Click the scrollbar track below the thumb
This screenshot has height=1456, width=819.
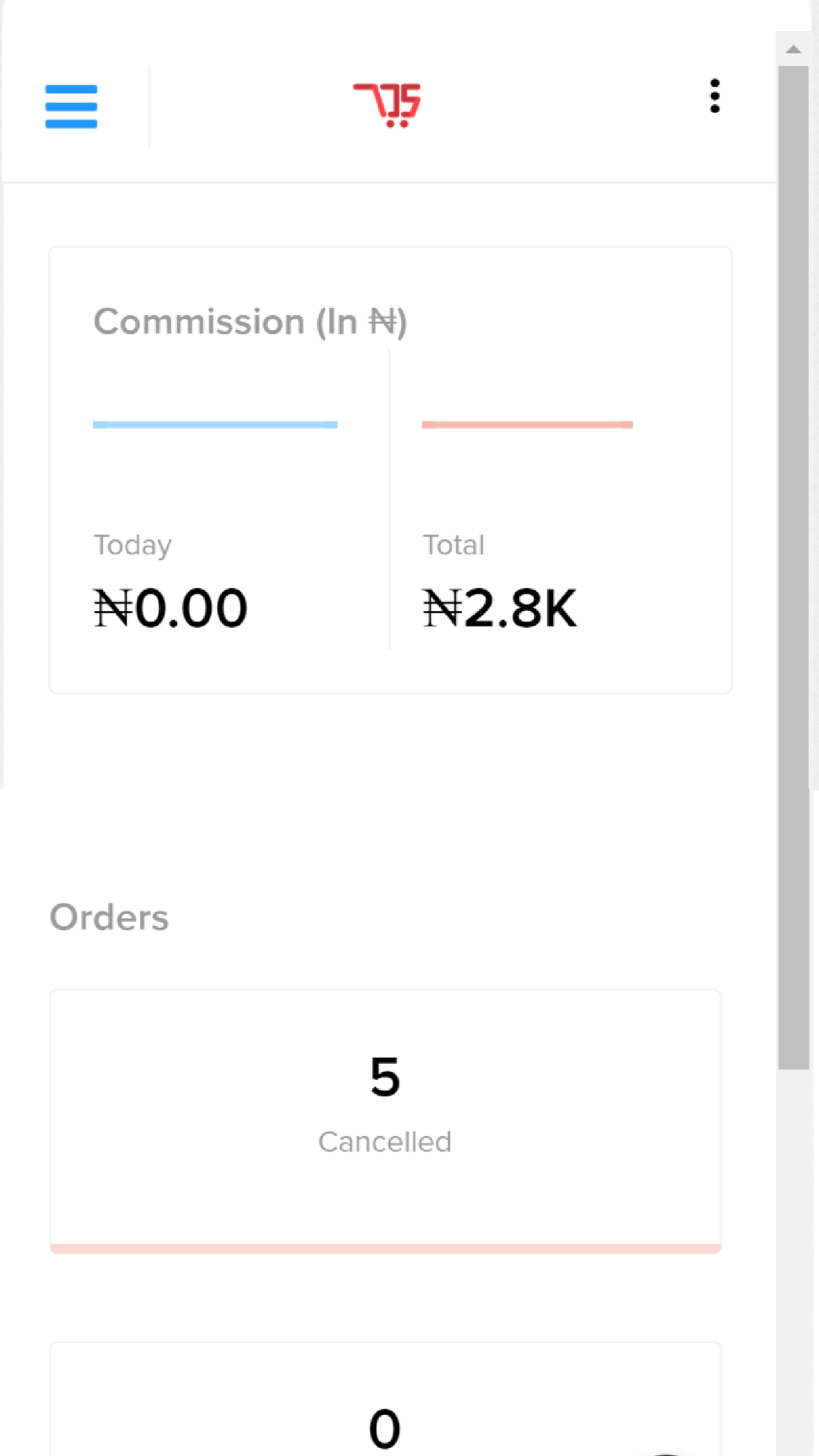(x=793, y=1261)
